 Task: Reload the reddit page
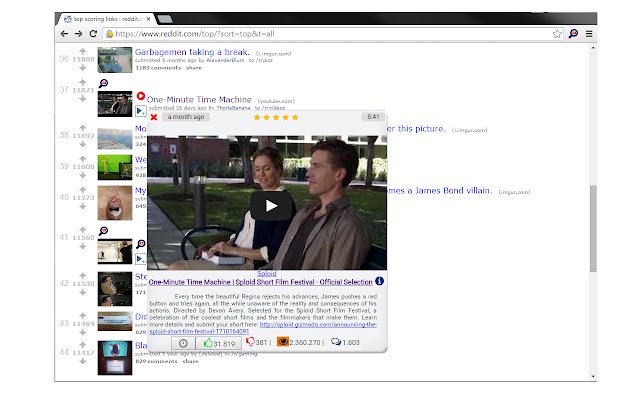click(93, 34)
